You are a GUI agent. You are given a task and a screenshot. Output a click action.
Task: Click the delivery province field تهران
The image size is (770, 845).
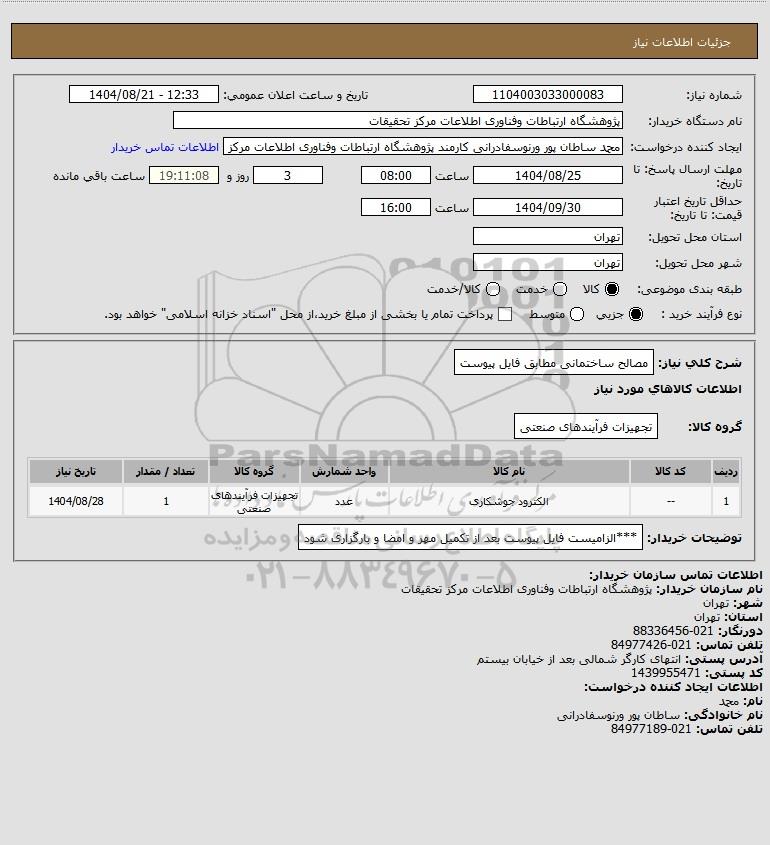[x=547, y=237]
